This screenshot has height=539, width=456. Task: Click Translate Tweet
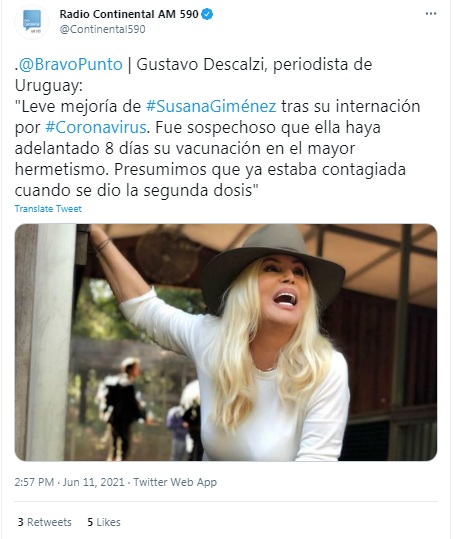click(x=48, y=209)
